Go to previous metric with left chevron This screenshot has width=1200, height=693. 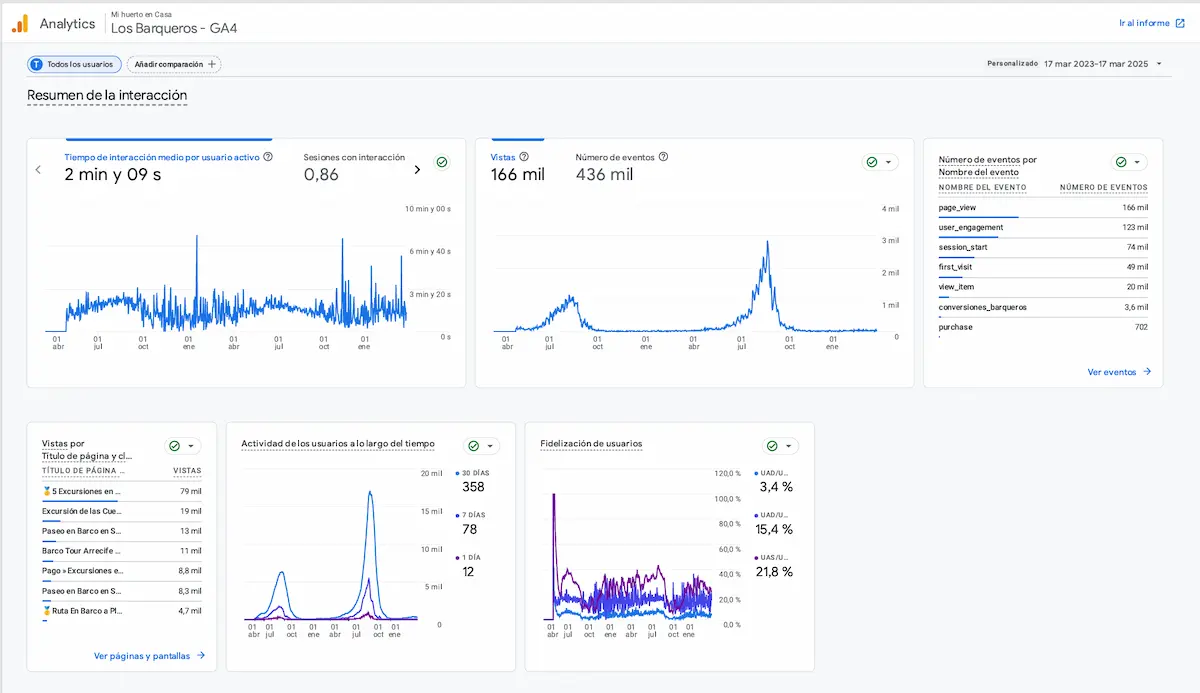coord(38,169)
